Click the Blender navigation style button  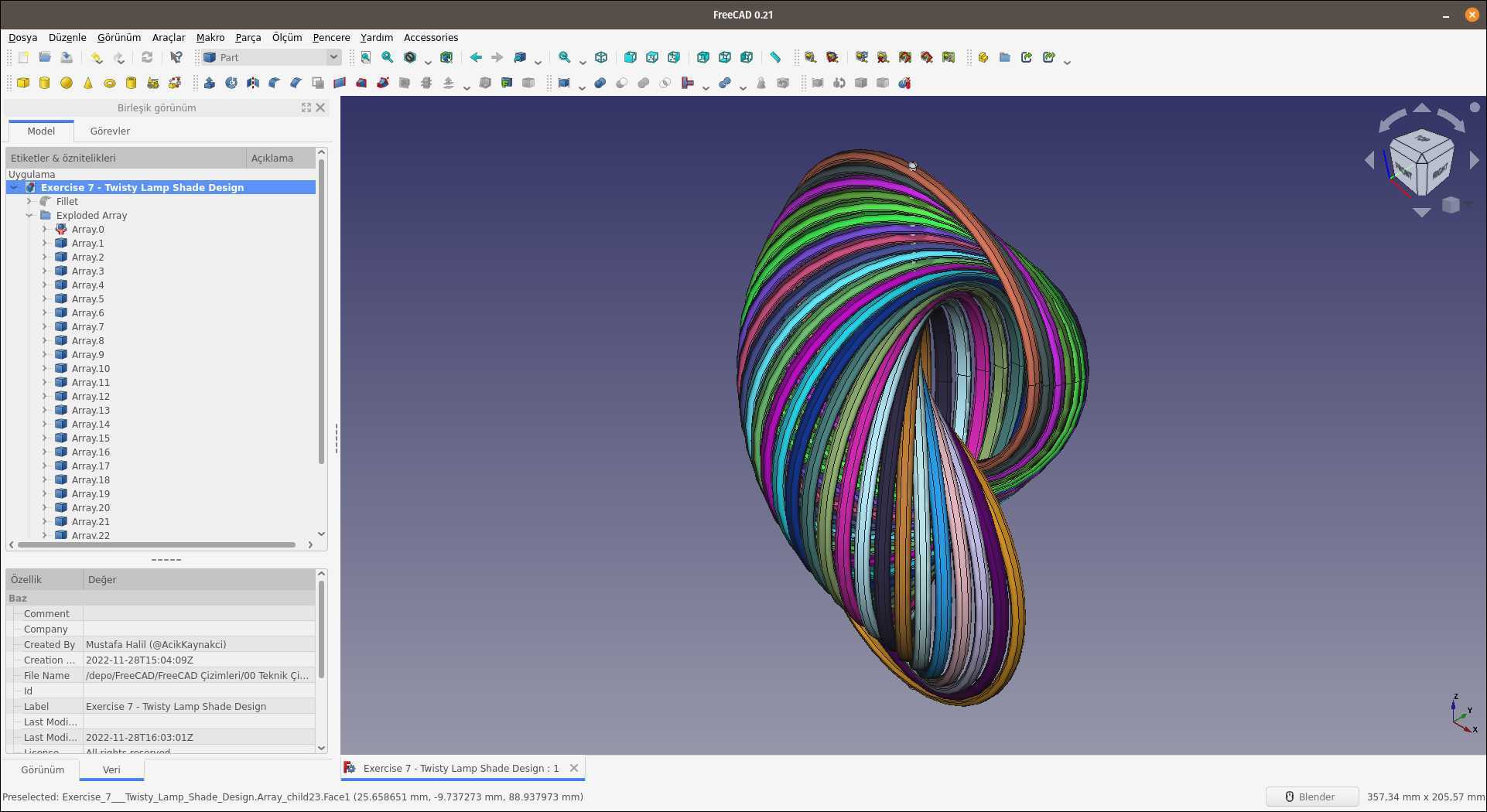pos(1311,797)
